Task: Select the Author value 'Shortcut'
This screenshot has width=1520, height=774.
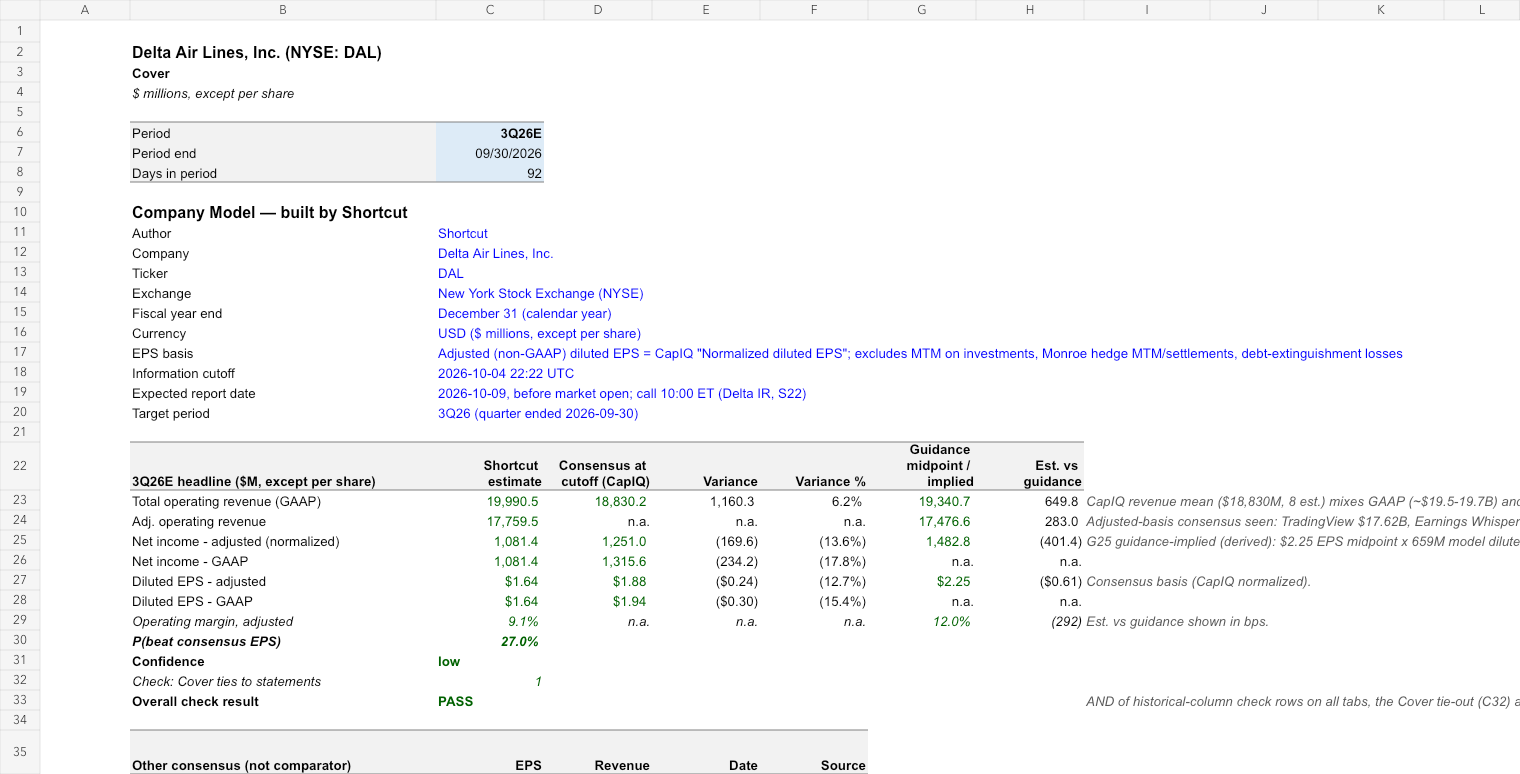Action: [x=463, y=233]
